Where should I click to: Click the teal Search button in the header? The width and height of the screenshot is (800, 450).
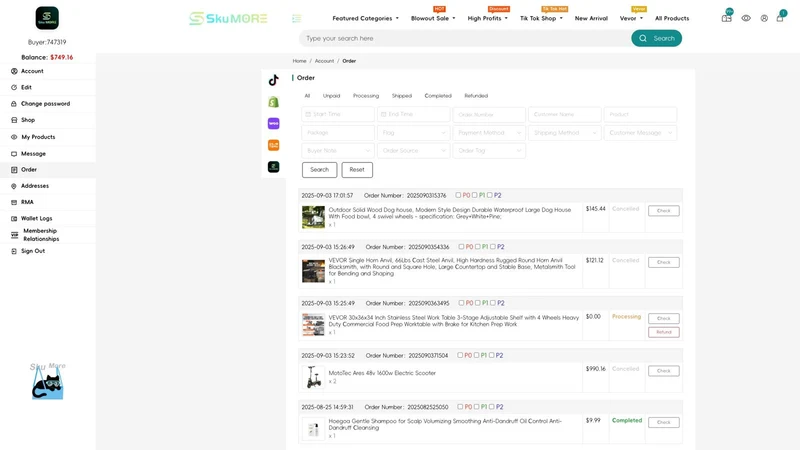[x=657, y=38]
